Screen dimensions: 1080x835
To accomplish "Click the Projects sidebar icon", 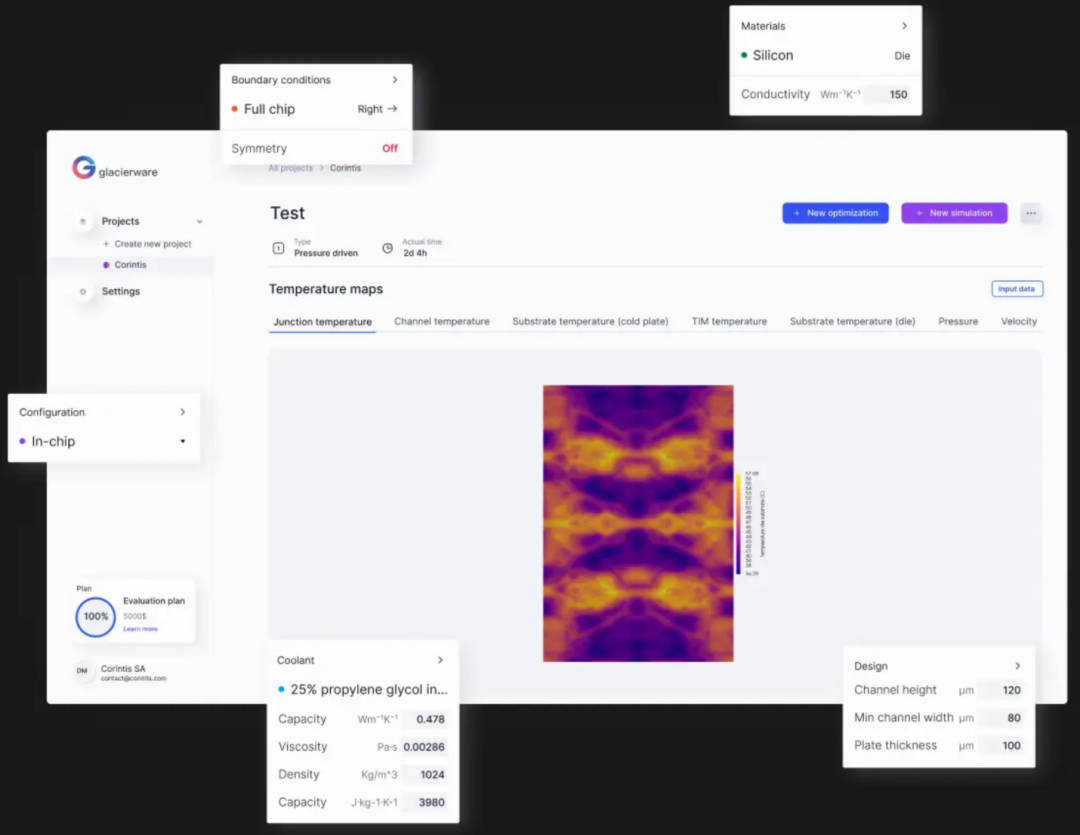I will (x=83, y=221).
